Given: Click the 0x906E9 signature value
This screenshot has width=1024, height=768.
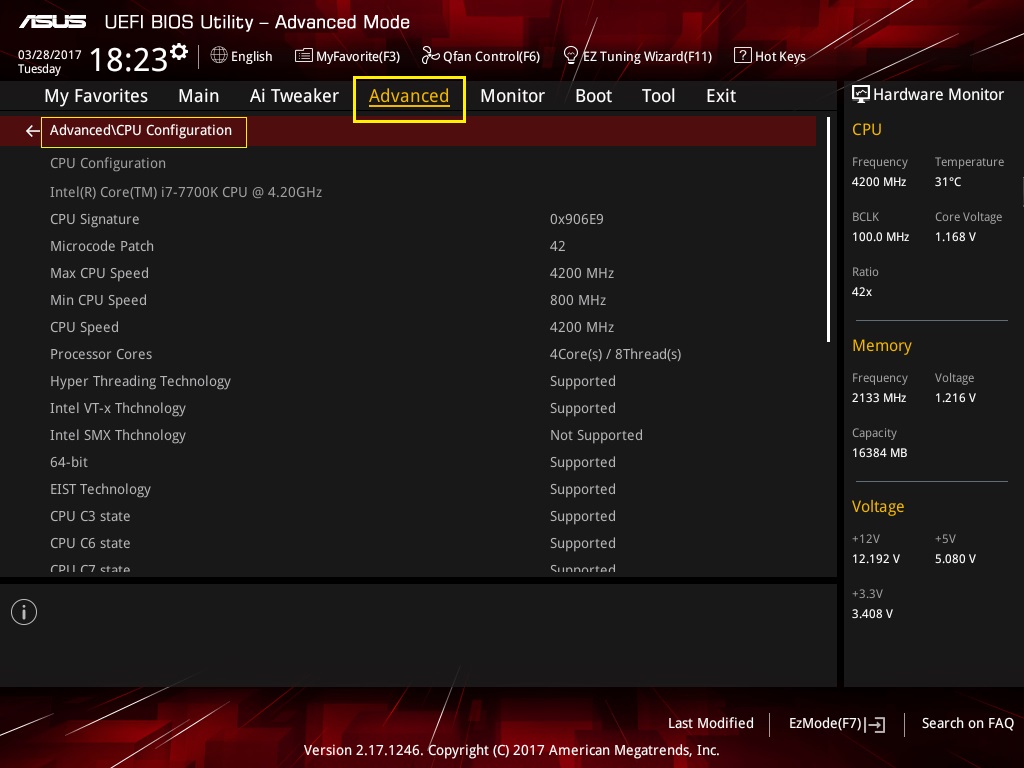Looking at the screenshot, I should coord(577,219).
